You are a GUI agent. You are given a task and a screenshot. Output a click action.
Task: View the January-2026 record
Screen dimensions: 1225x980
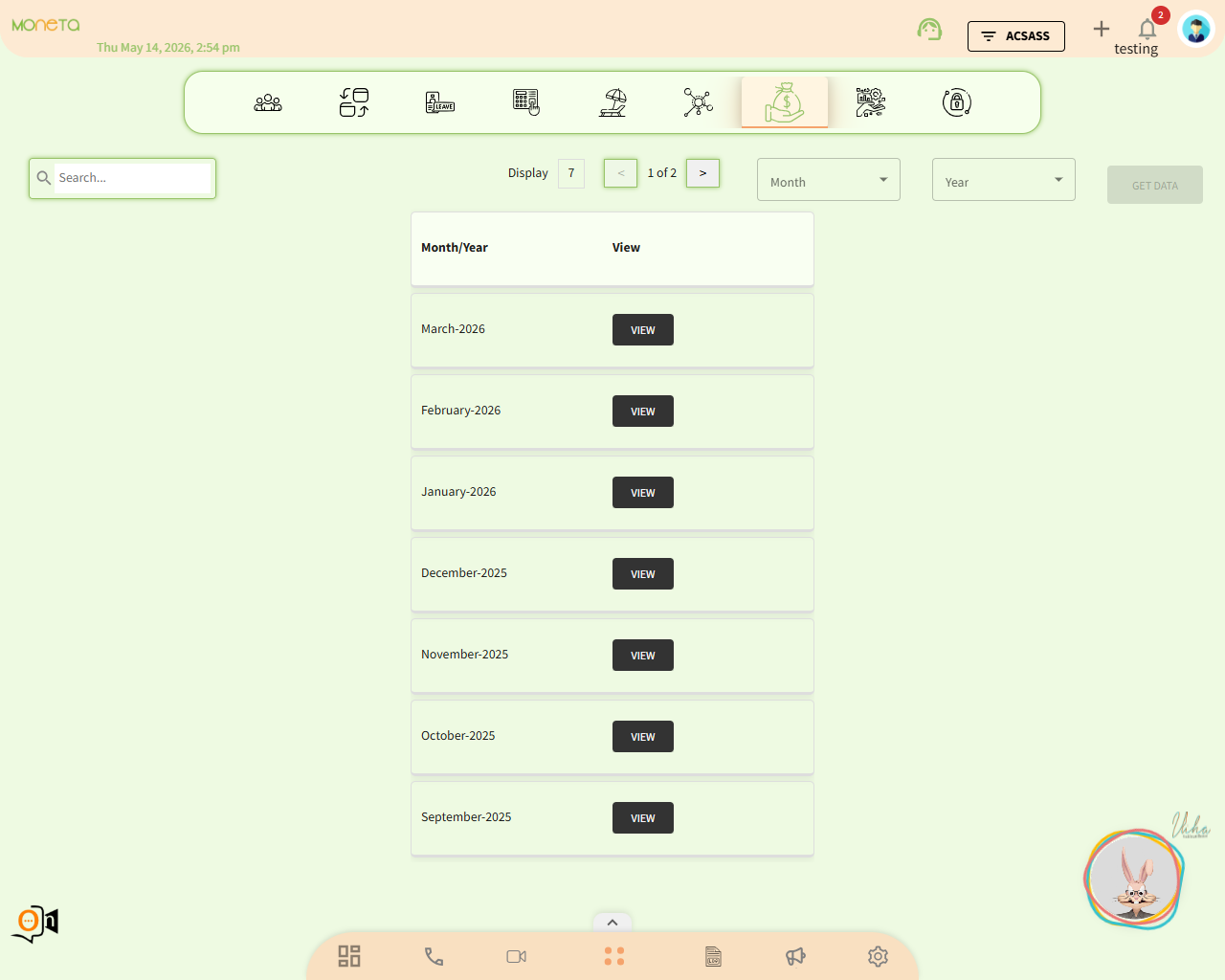click(x=643, y=493)
